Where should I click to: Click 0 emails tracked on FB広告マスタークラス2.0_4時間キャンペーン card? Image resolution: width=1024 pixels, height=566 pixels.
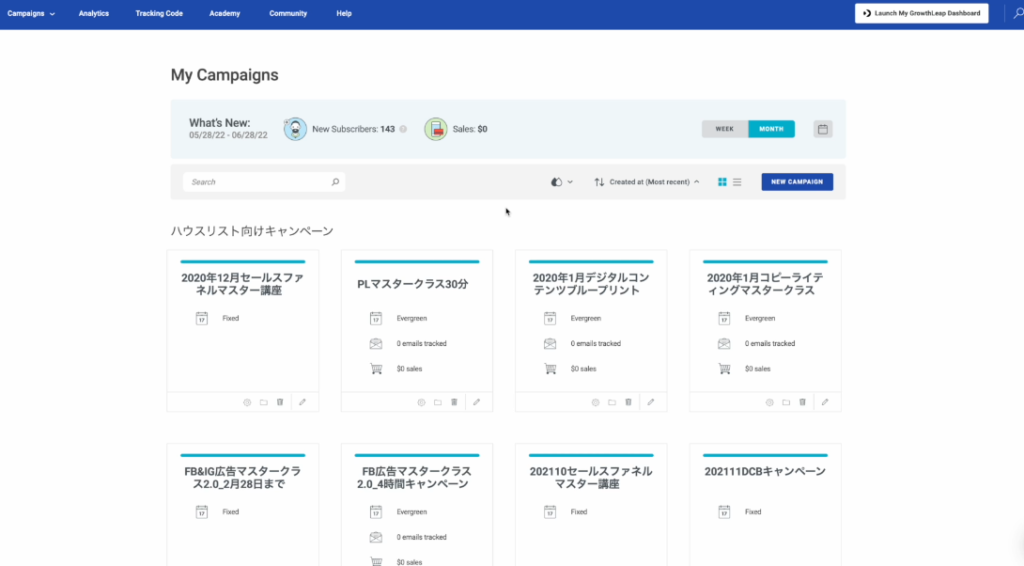[421, 537]
